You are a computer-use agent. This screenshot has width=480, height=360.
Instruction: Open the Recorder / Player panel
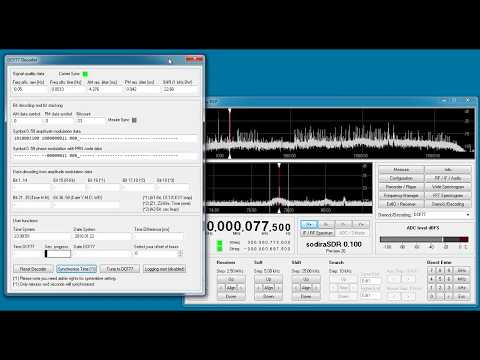pos(401,187)
